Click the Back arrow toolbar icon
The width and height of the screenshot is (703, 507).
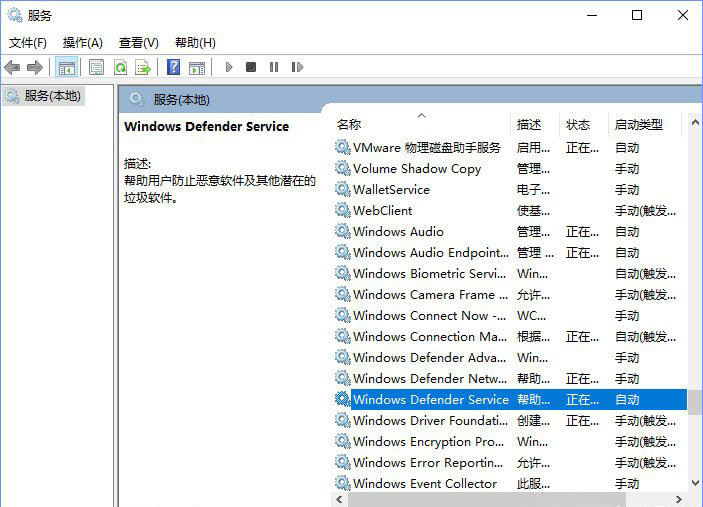pyautogui.click(x=12, y=67)
